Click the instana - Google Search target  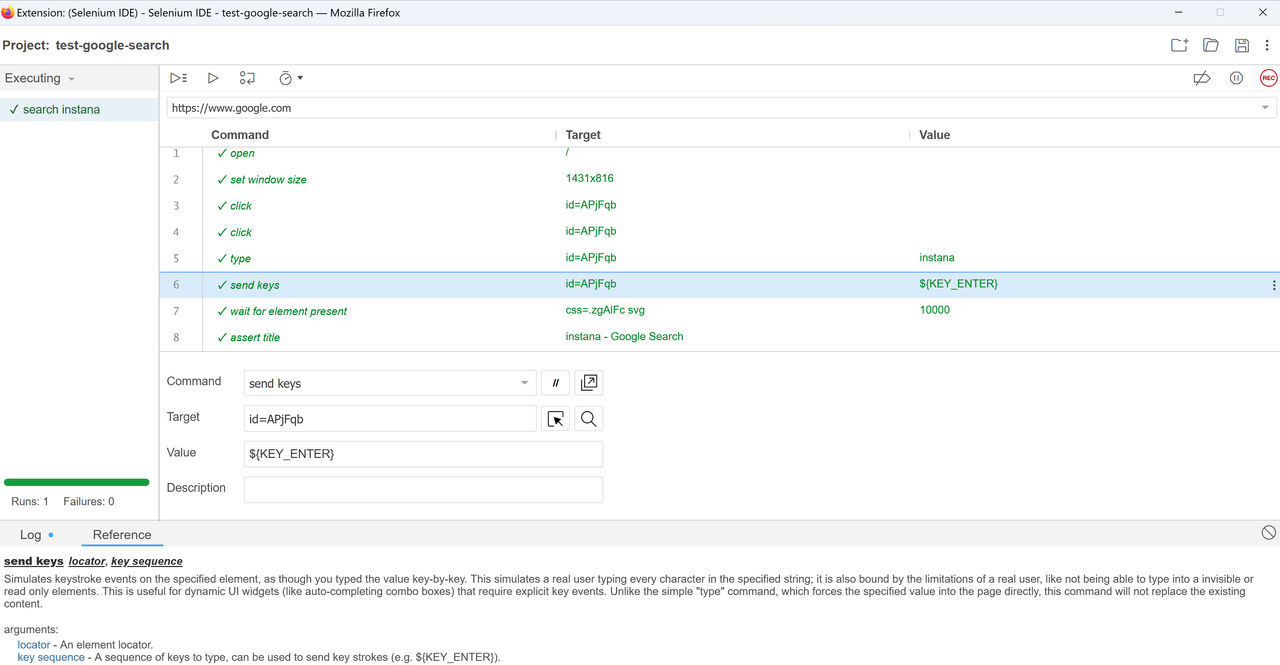click(624, 336)
